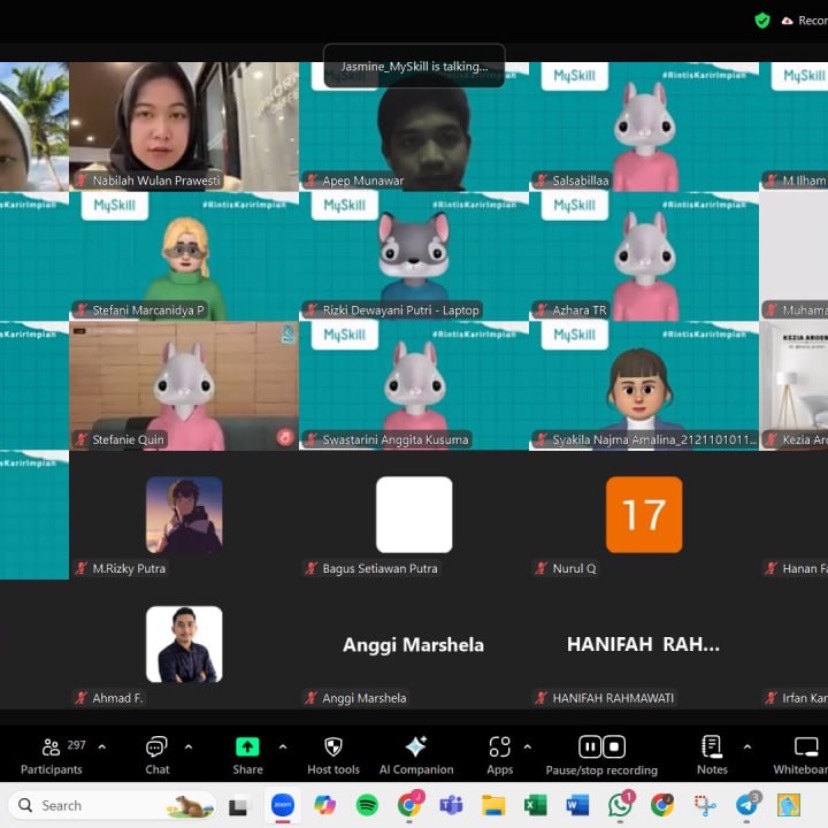Image resolution: width=828 pixels, height=828 pixels.
Task: Expand the Share options arrow
Action: click(282, 747)
